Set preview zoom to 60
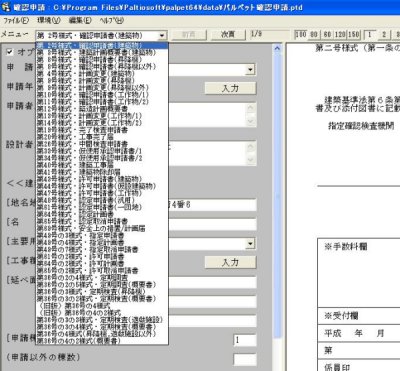Image resolution: width=400 pixels, height=371 pixels. tap(327, 34)
